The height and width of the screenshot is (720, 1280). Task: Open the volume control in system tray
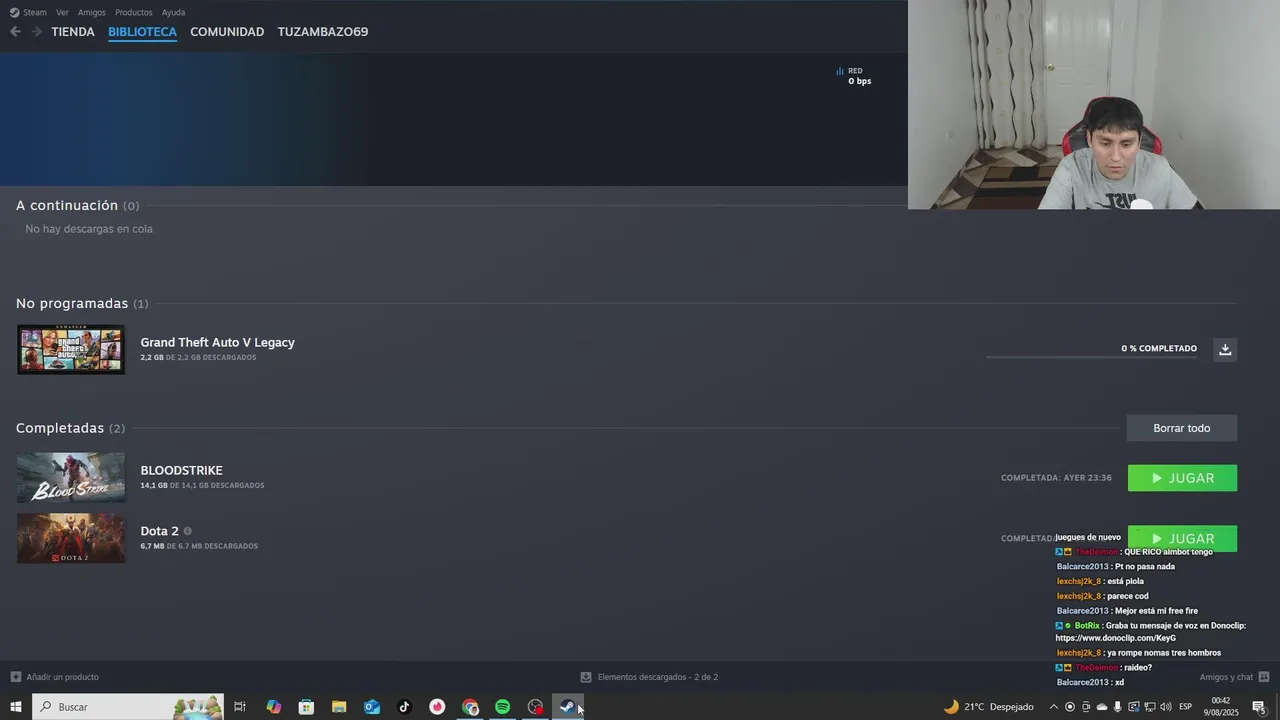(1165, 707)
